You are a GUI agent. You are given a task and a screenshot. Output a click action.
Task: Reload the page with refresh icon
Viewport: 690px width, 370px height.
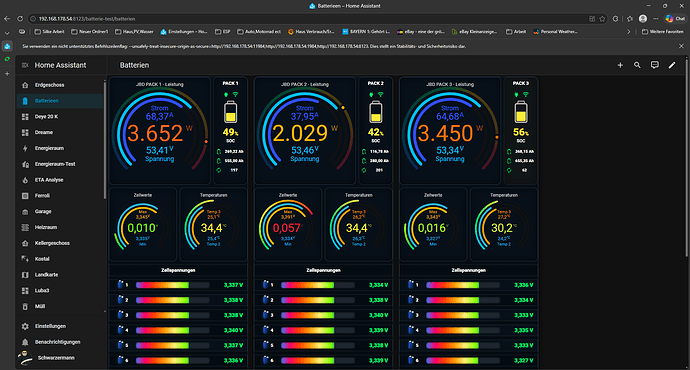[20, 19]
